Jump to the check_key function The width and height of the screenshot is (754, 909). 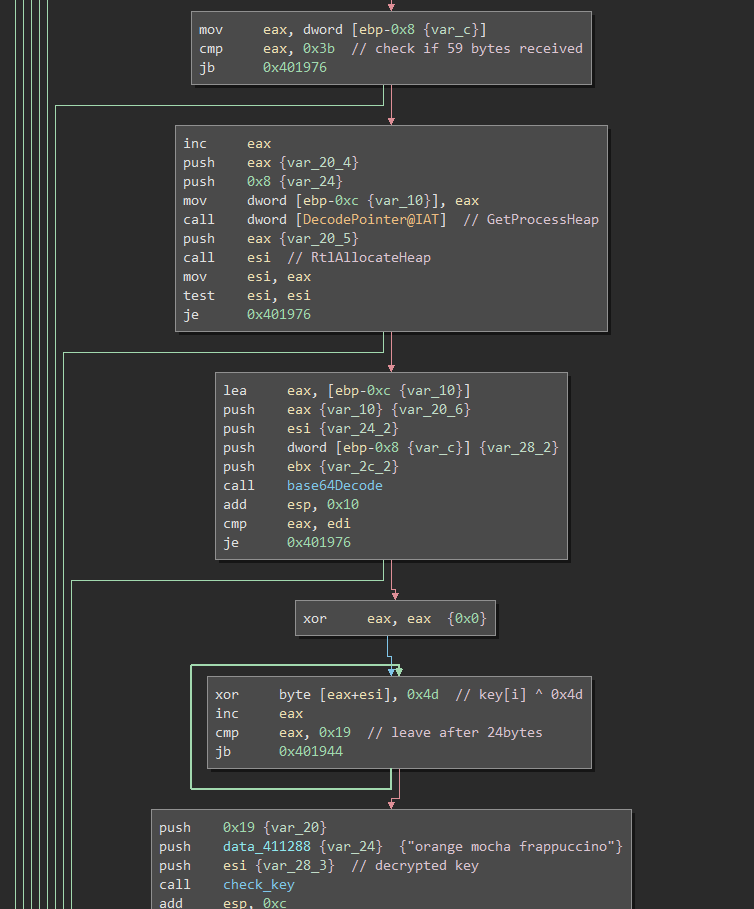(x=258, y=885)
